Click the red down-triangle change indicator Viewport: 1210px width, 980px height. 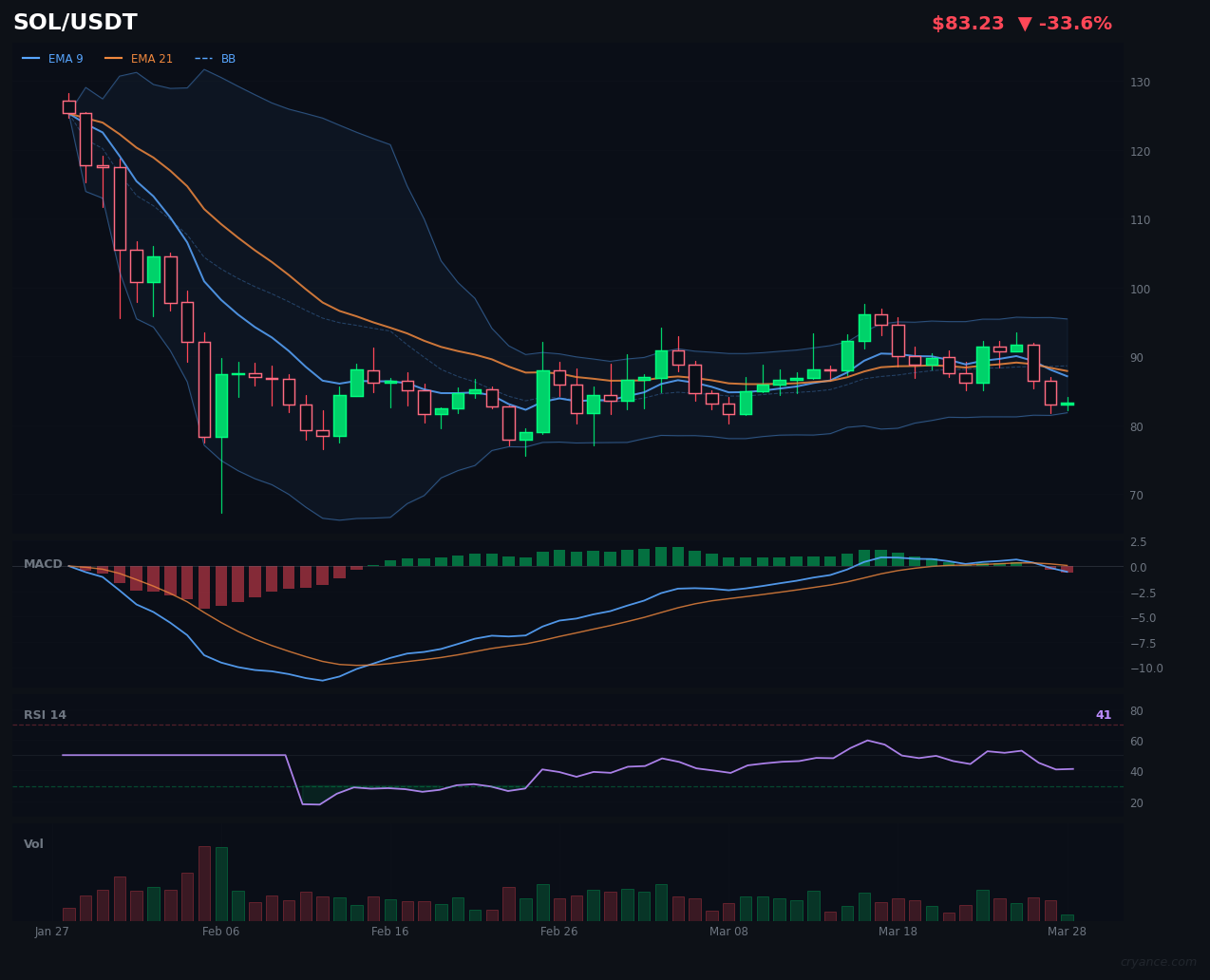click(x=1023, y=24)
